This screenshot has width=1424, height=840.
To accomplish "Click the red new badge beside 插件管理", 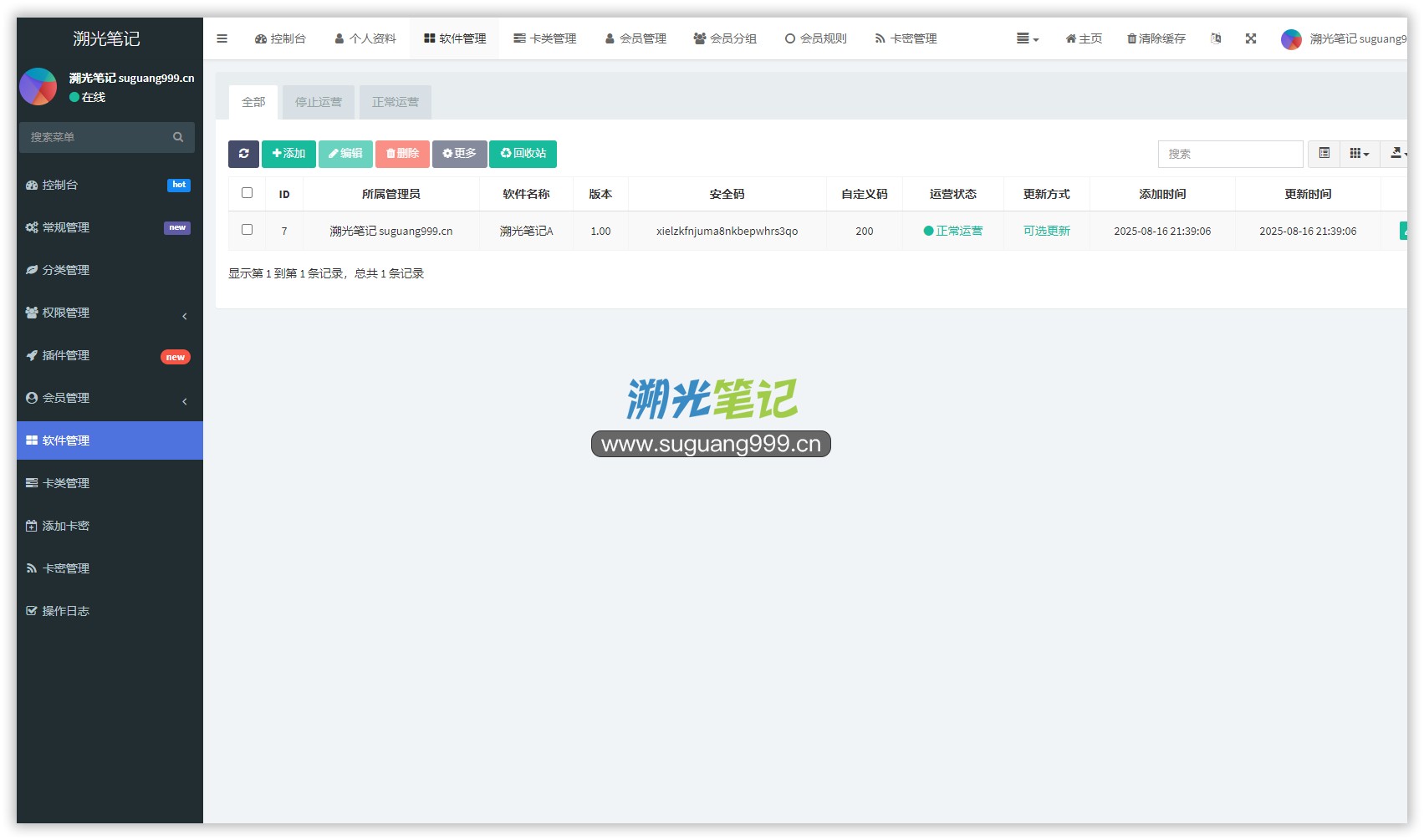I will 176,357.
